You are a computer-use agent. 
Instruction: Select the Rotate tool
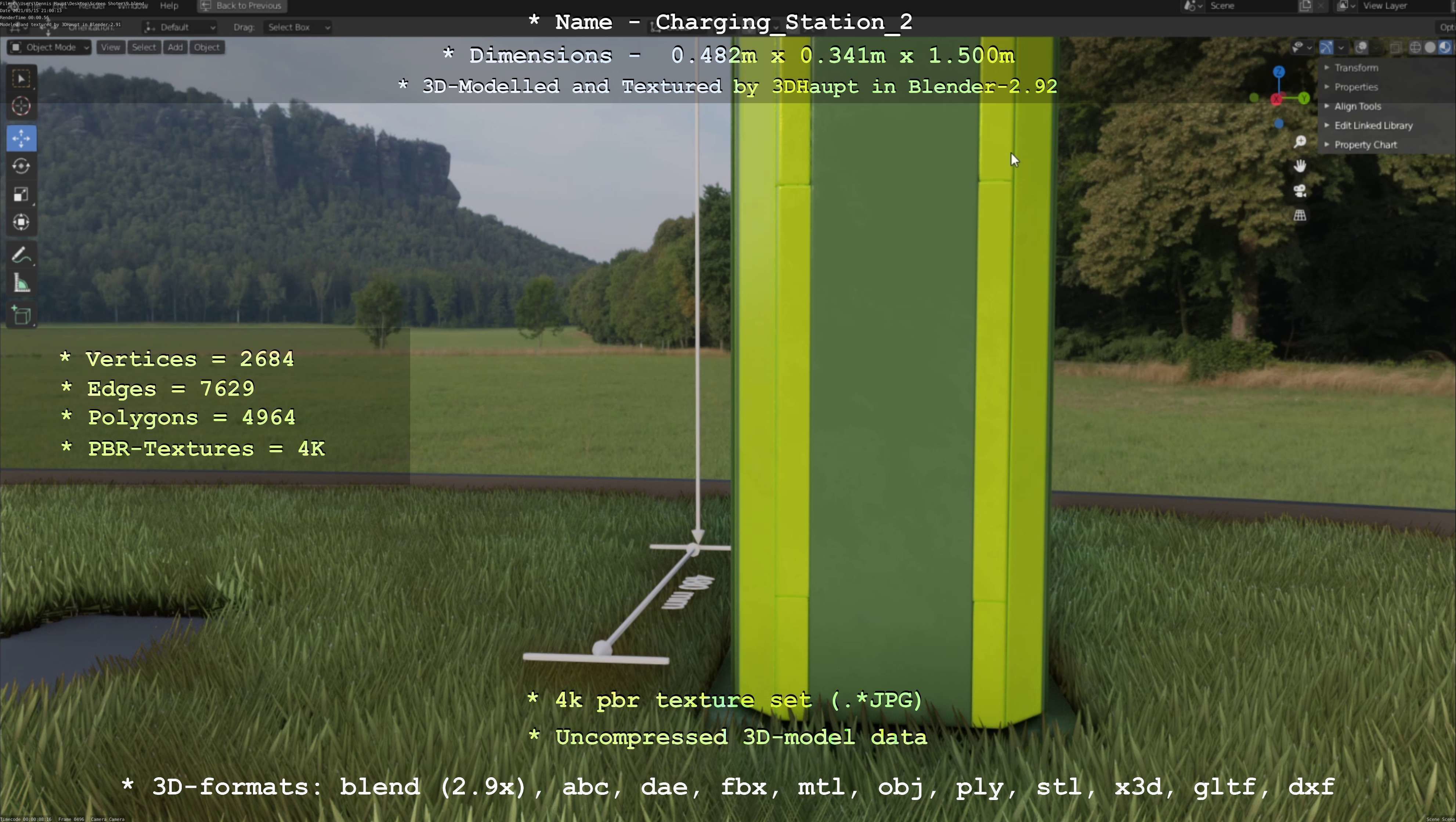click(21, 166)
